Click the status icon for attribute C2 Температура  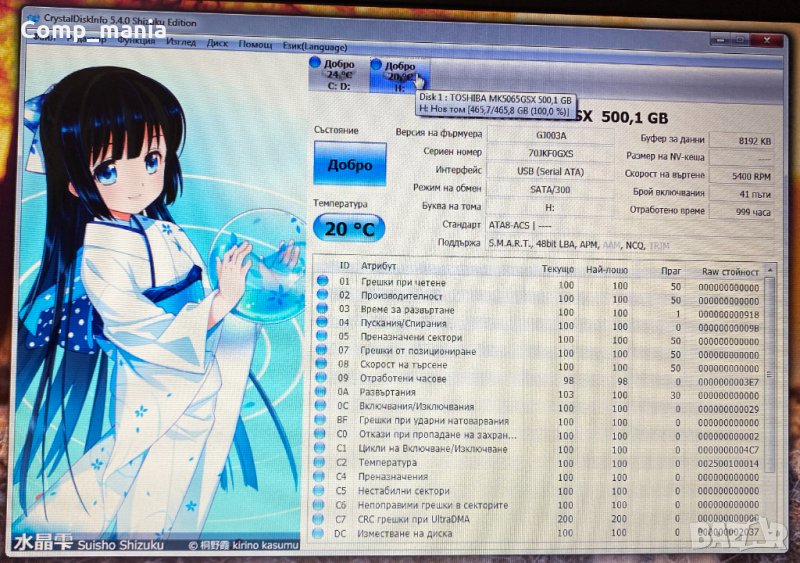[322, 463]
